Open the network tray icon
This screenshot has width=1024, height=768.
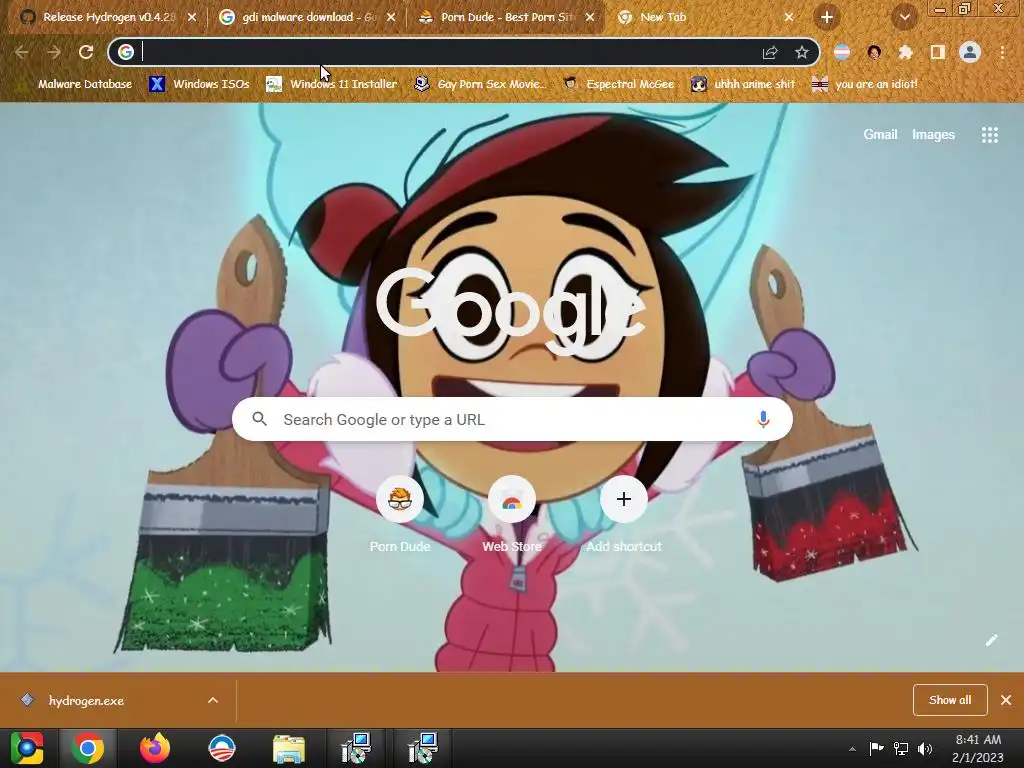pos(901,749)
